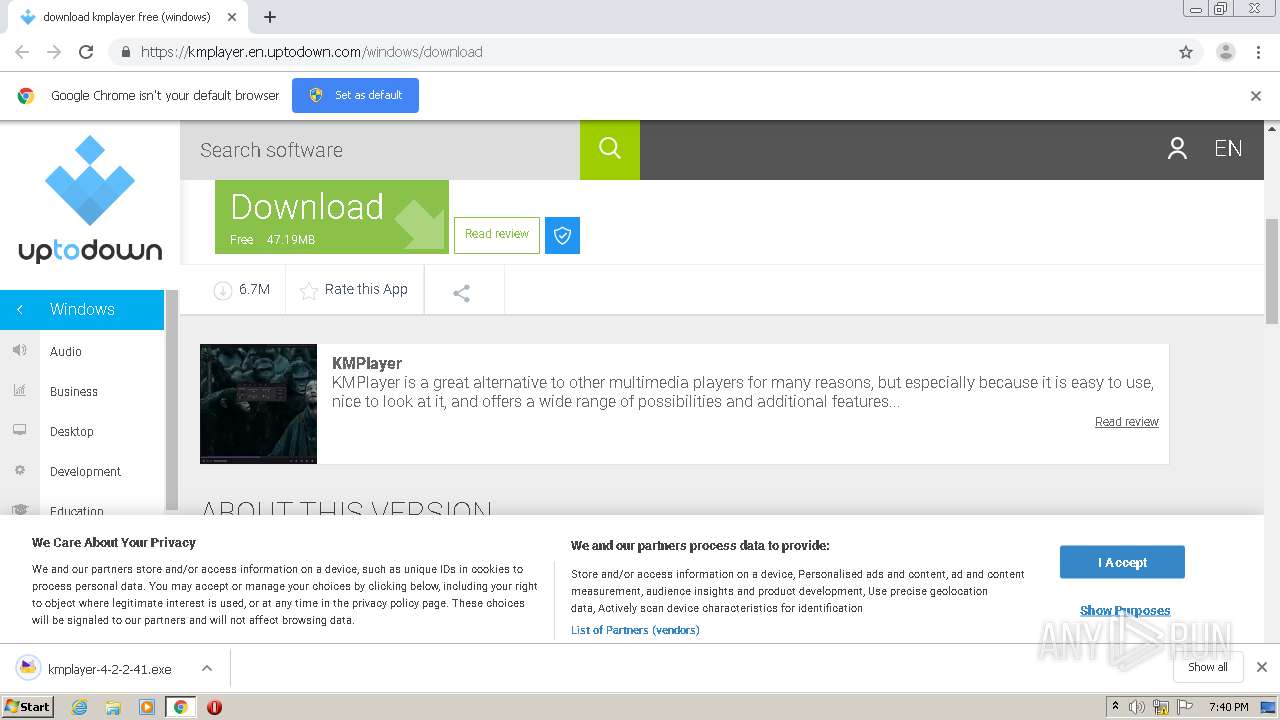Screen dimensions: 1280x720
Task: Open the Chrome three-dot menu
Action: [1258, 52]
